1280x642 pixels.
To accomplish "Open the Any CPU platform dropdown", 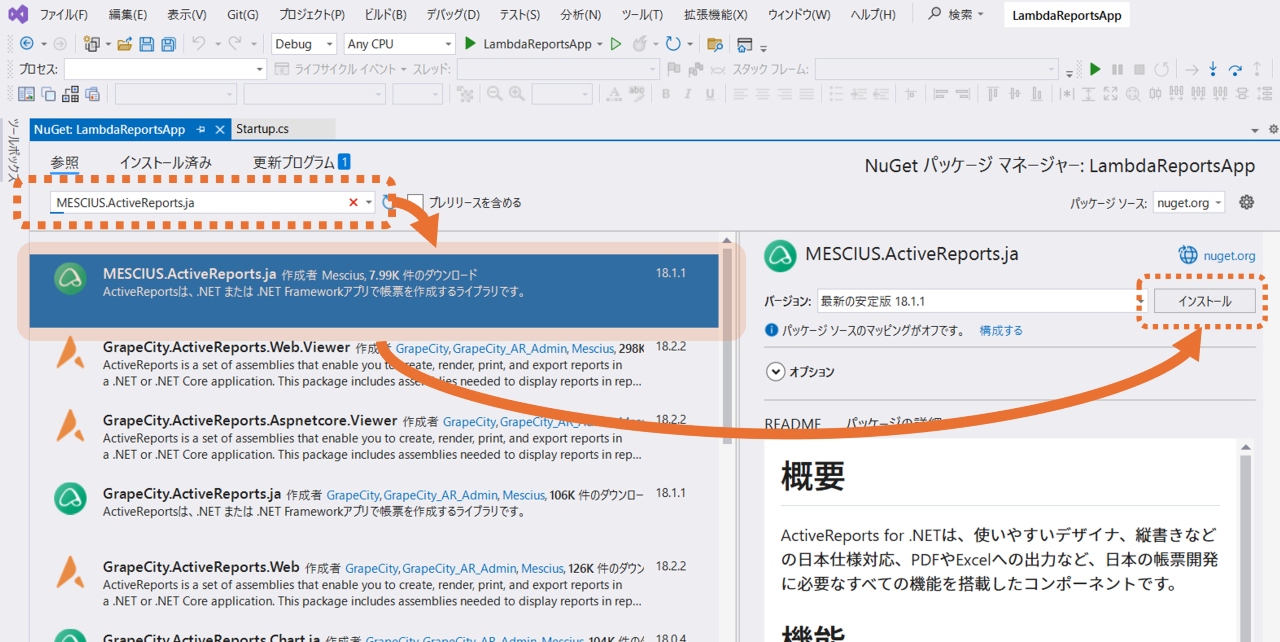I will click(x=399, y=44).
